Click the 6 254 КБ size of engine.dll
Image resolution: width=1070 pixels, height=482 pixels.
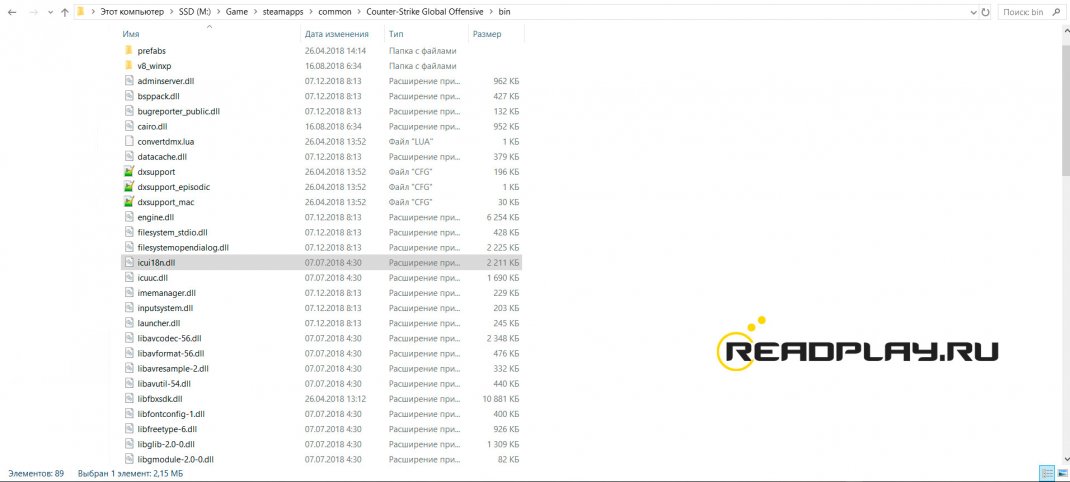(503, 217)
